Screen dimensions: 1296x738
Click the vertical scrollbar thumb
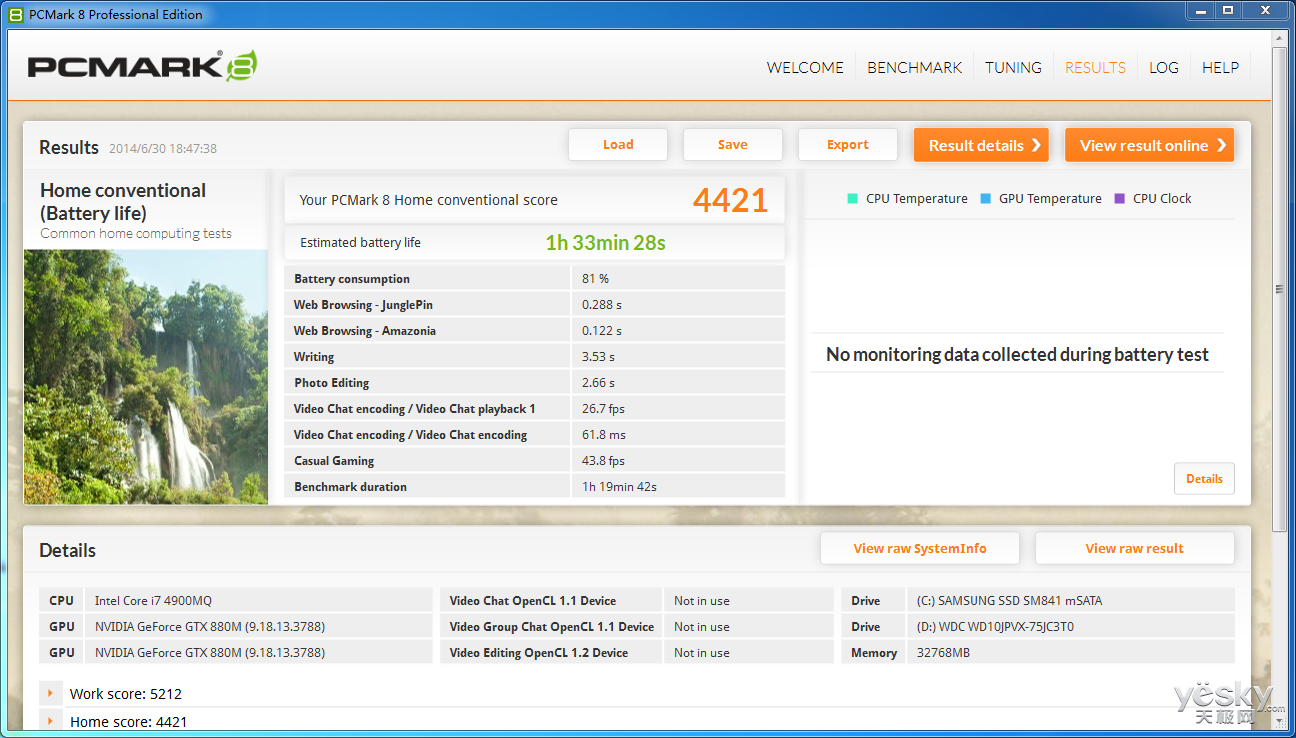pyautogui.click(x=1279, y=289)
